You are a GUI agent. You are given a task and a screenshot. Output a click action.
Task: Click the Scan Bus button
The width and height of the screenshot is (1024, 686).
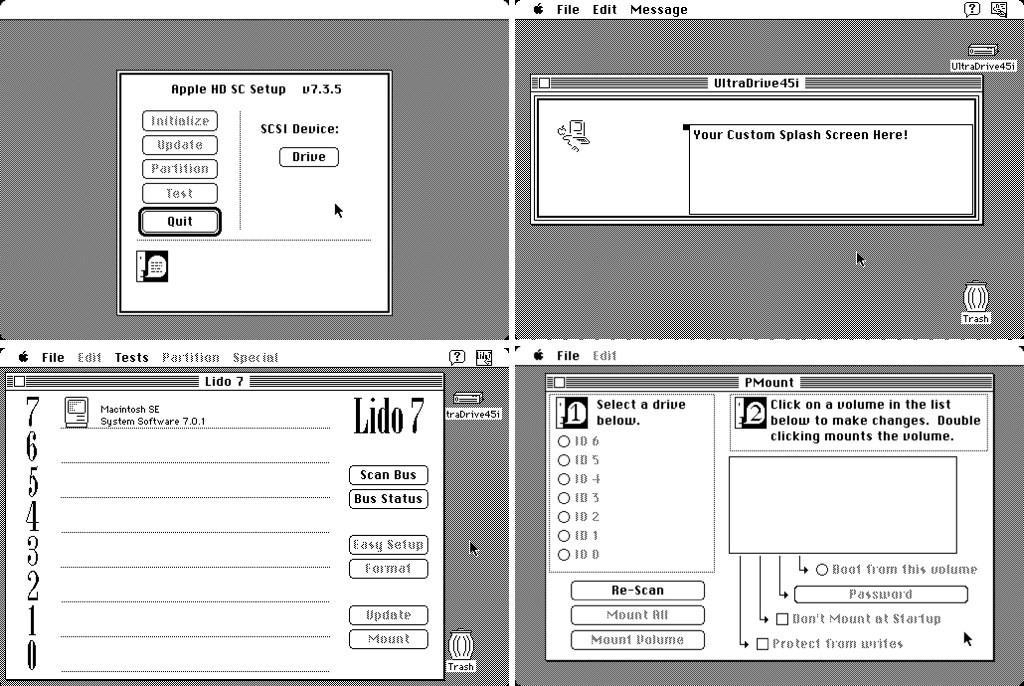coord(389,475)
